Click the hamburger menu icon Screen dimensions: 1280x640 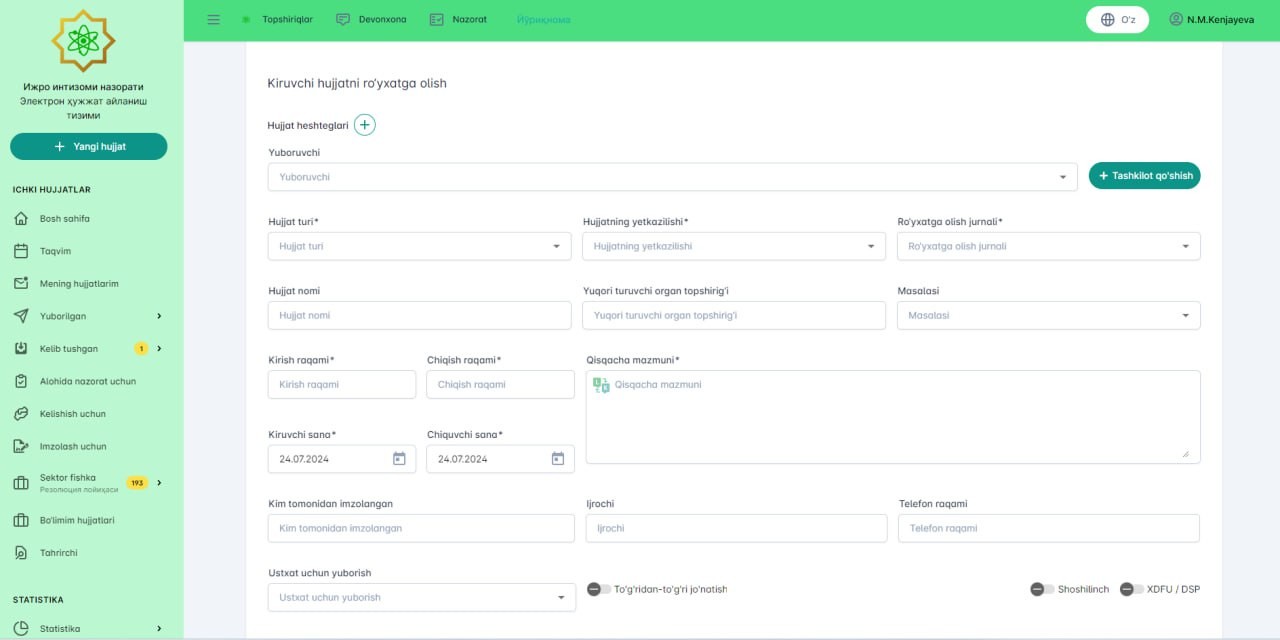[x=213, y=20]
